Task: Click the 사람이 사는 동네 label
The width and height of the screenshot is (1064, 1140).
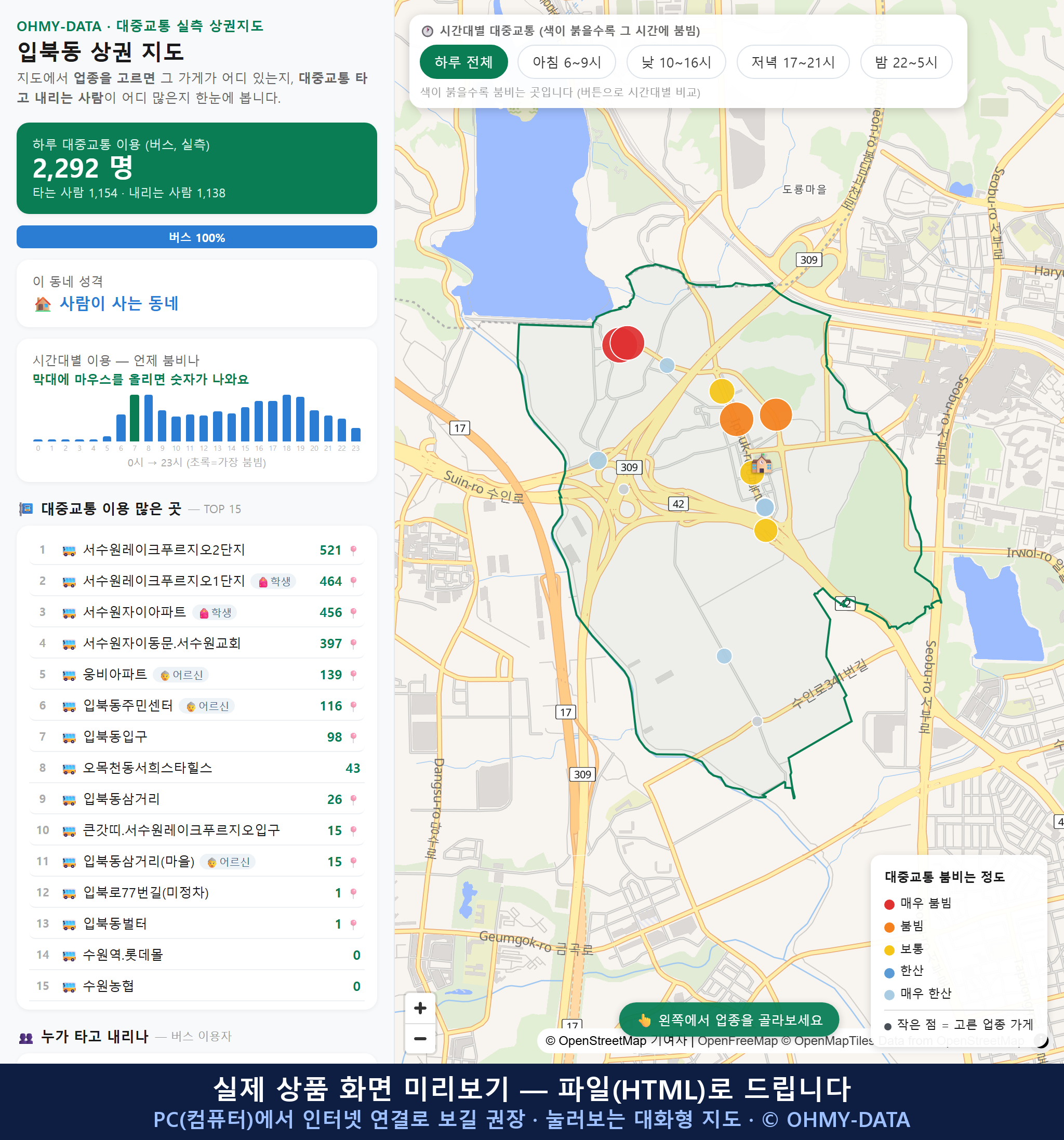Action: click(x=119, y=303)
